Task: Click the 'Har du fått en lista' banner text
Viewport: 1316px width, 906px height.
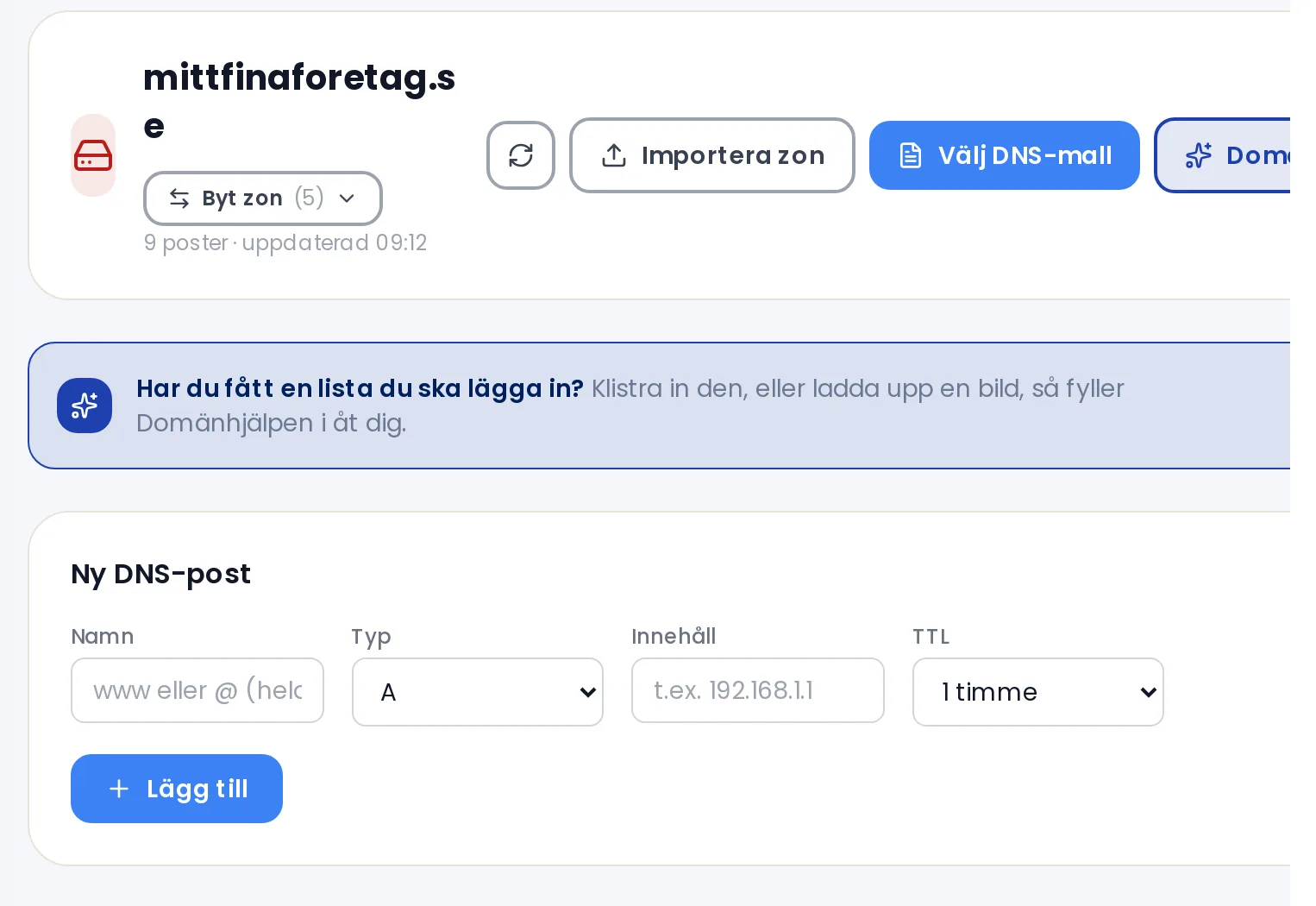Action: pyautogui.click(x=360, y=388)
